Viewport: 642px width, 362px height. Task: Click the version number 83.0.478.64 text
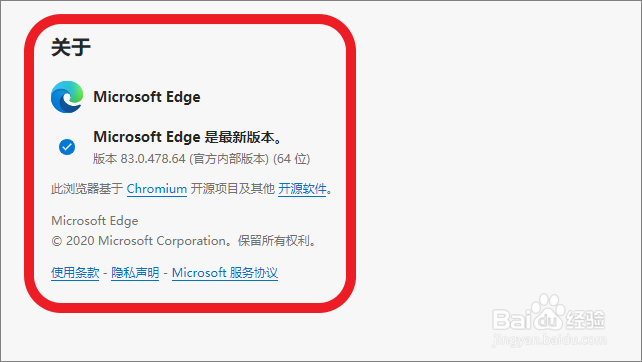tap(153, 158)
